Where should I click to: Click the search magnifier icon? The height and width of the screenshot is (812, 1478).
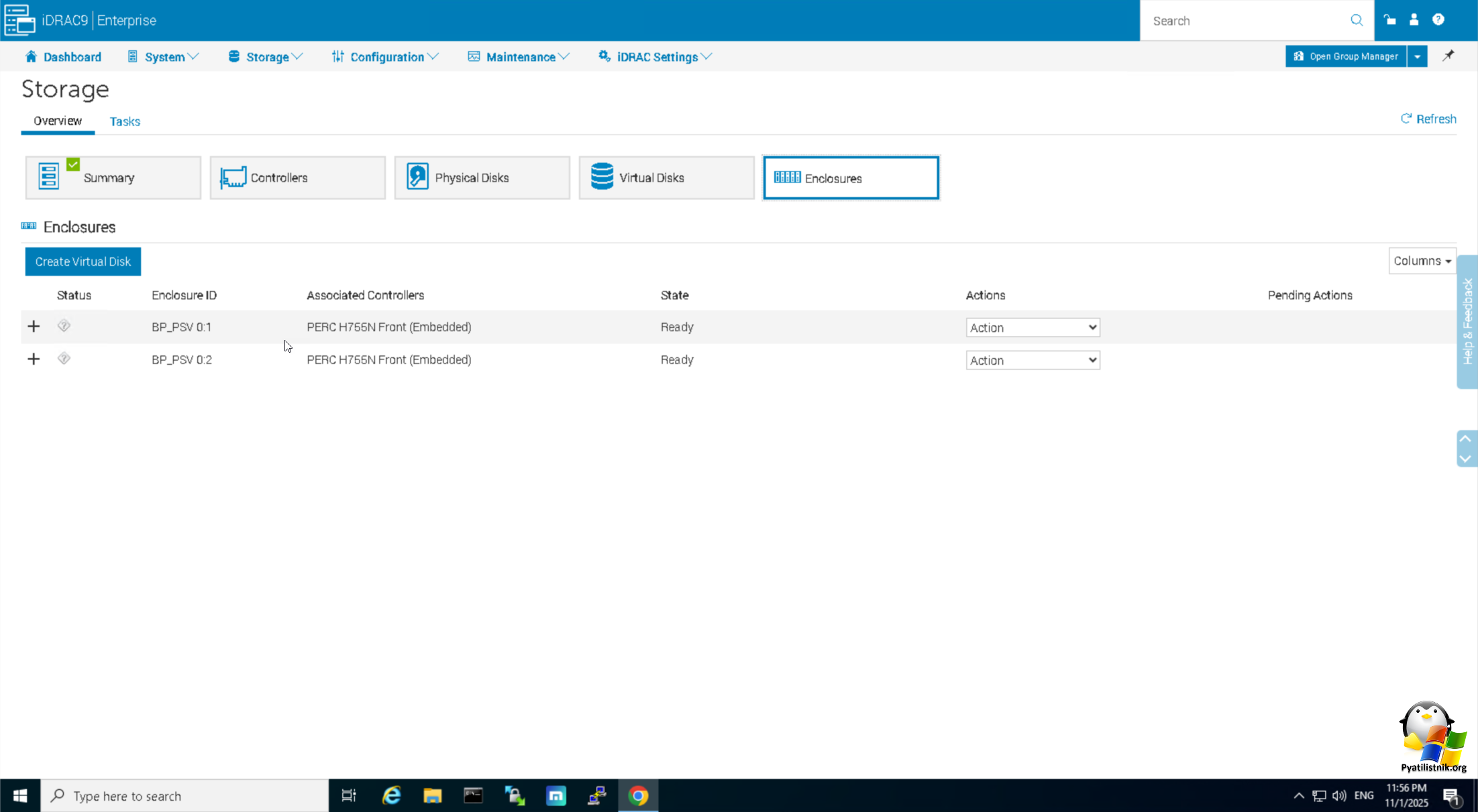(1357, 21)
